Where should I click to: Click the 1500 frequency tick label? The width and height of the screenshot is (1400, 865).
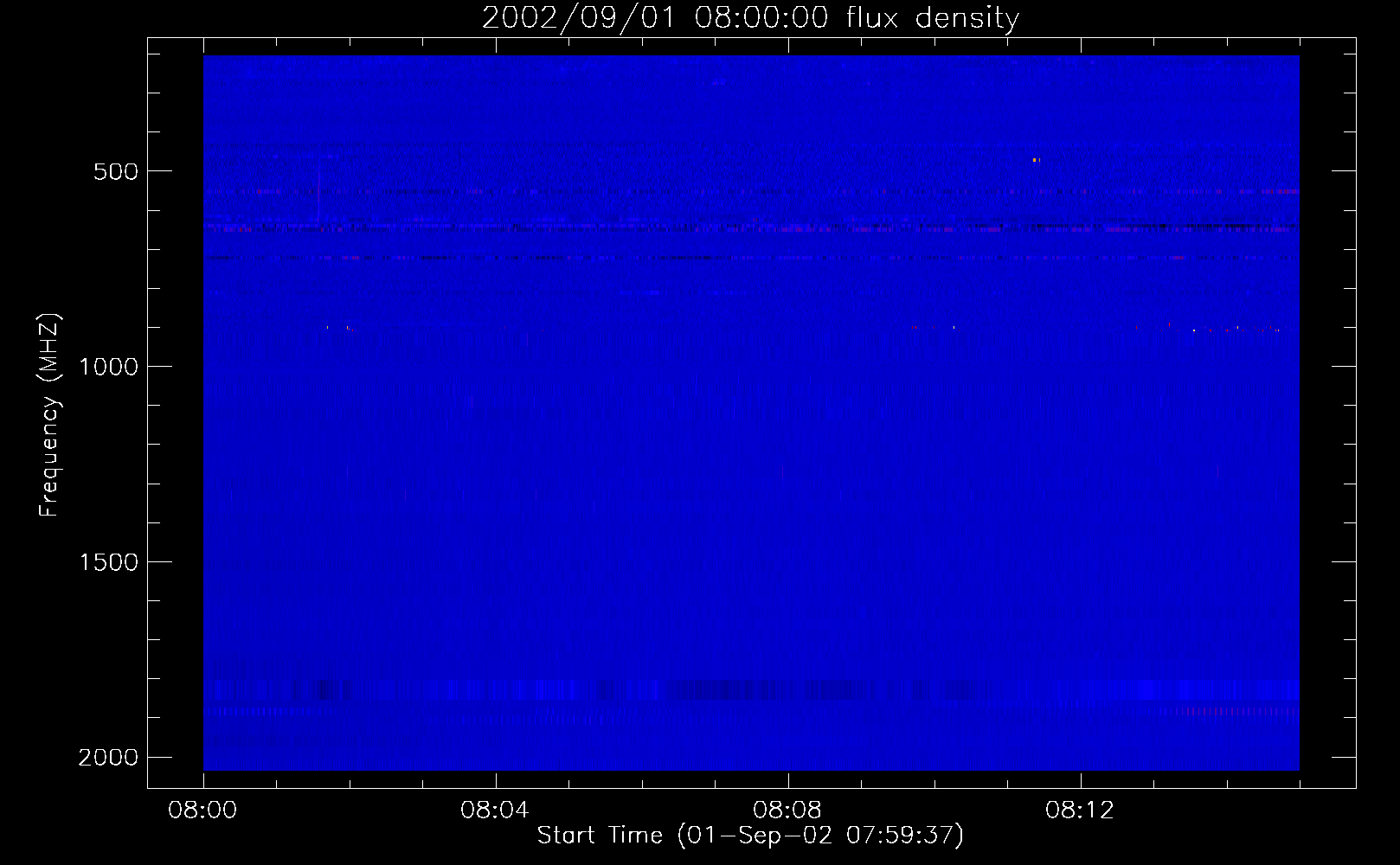[x=108, y=562]
